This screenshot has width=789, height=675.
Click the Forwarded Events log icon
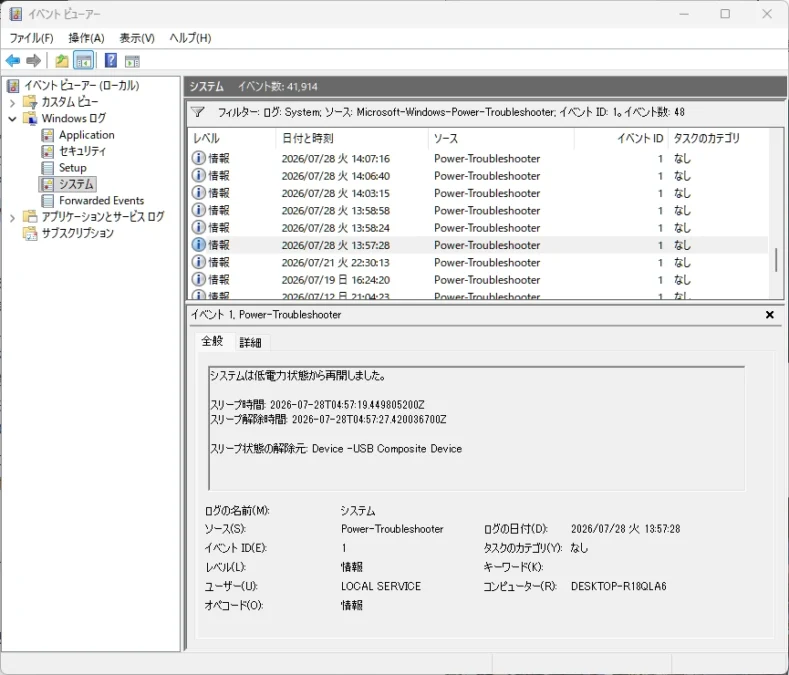coord(48,200)
